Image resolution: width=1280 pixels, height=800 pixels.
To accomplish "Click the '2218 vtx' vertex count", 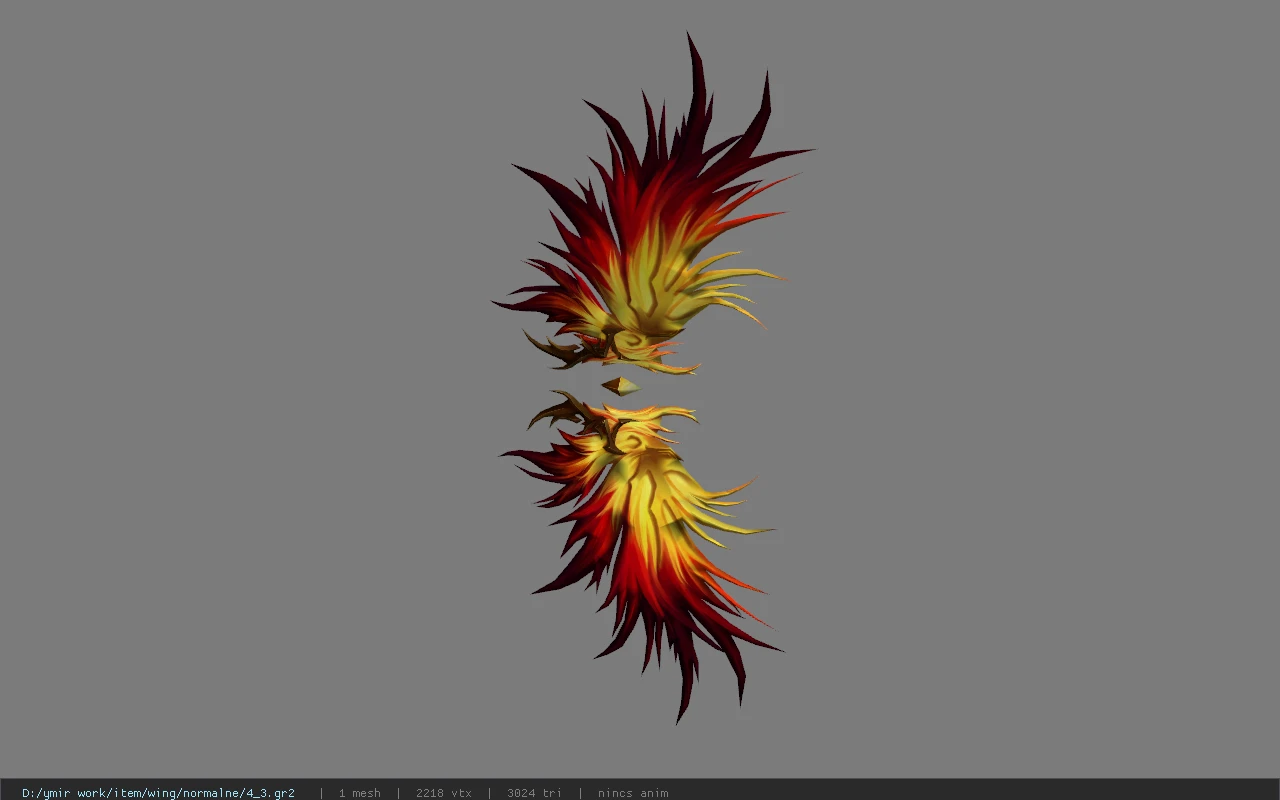I will click(x=443, y=793).
